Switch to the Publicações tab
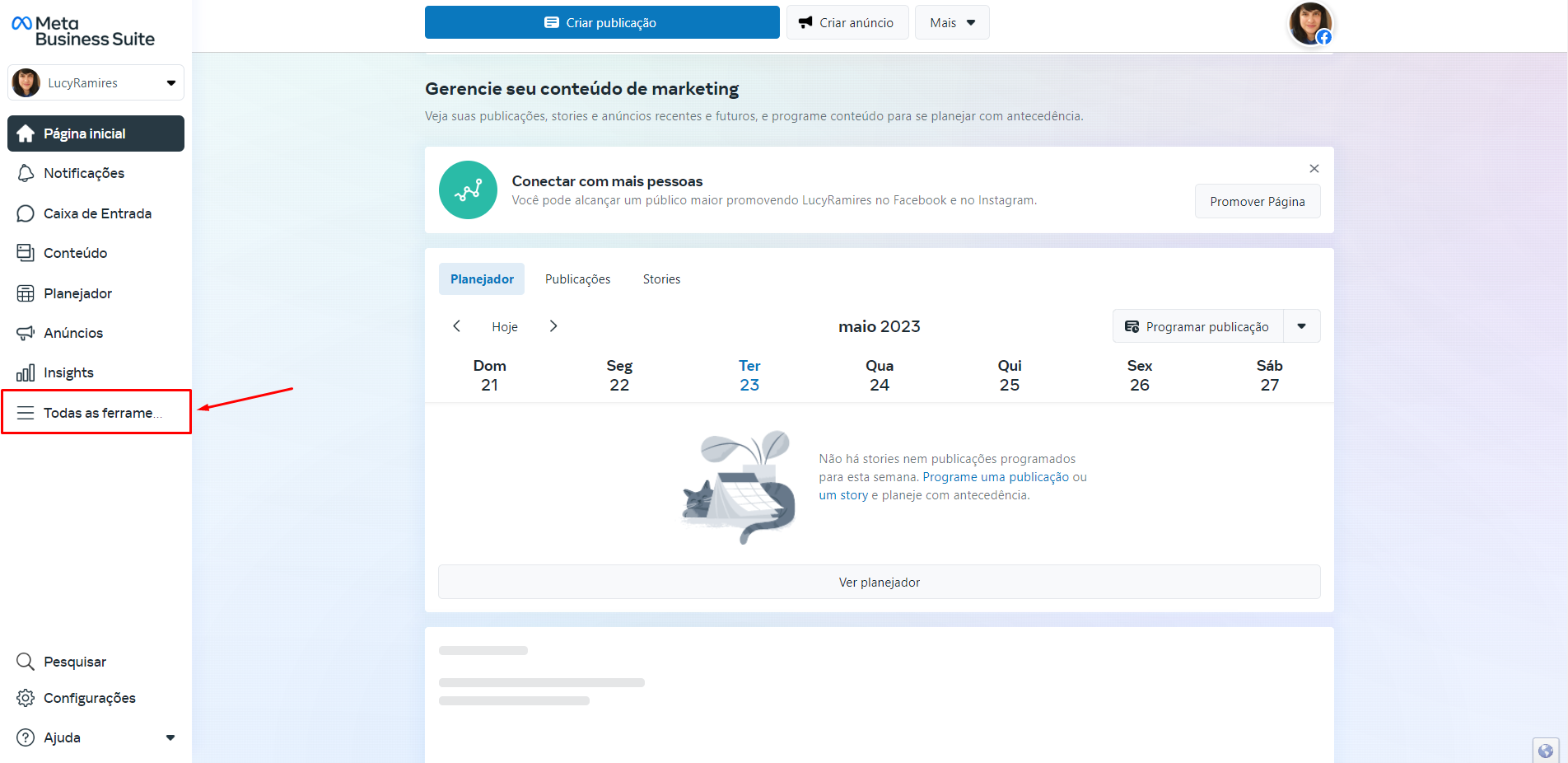This screenshot has width=1568, height=763. pos(578,279)
